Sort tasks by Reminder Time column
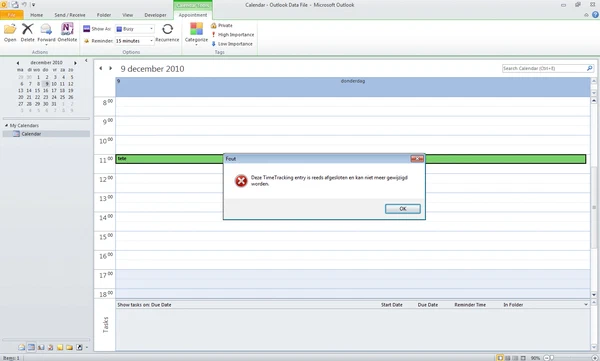 [470, 305]
